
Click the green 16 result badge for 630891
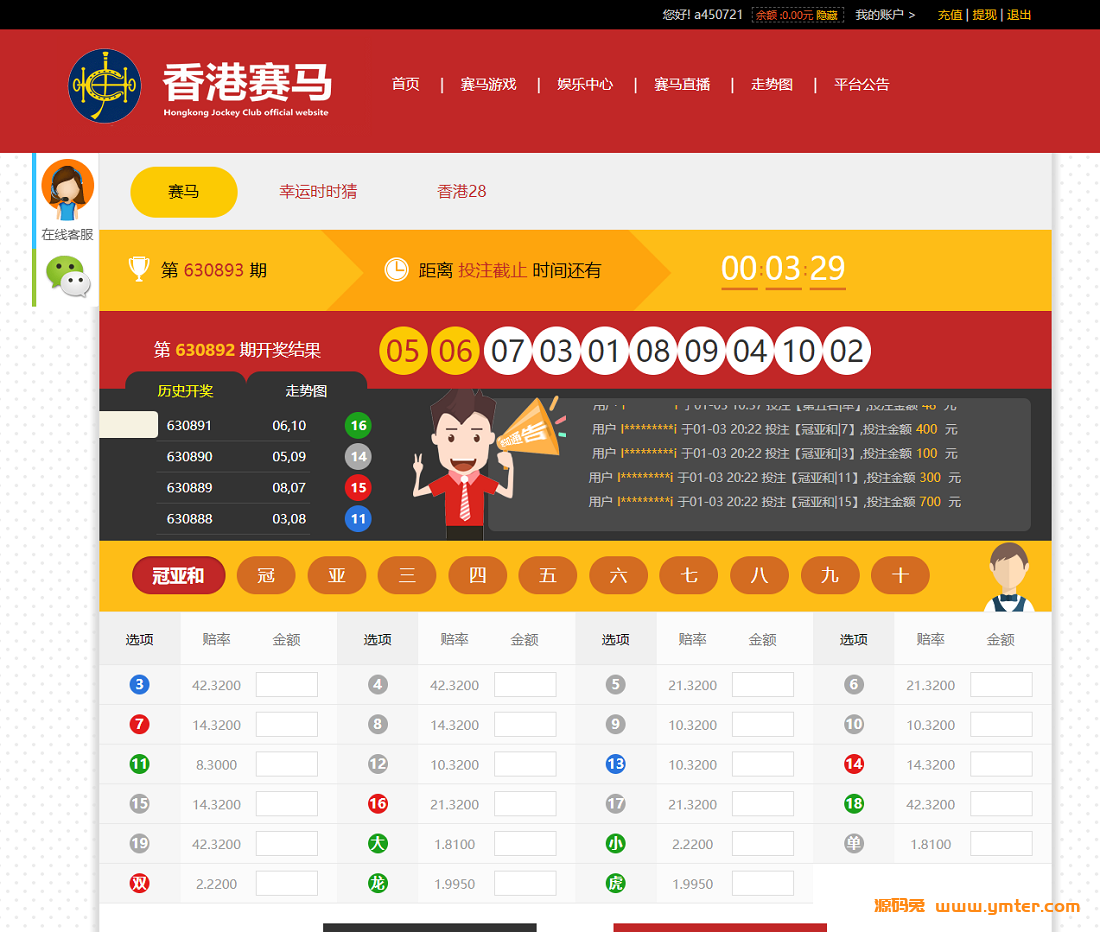(358, 425)
